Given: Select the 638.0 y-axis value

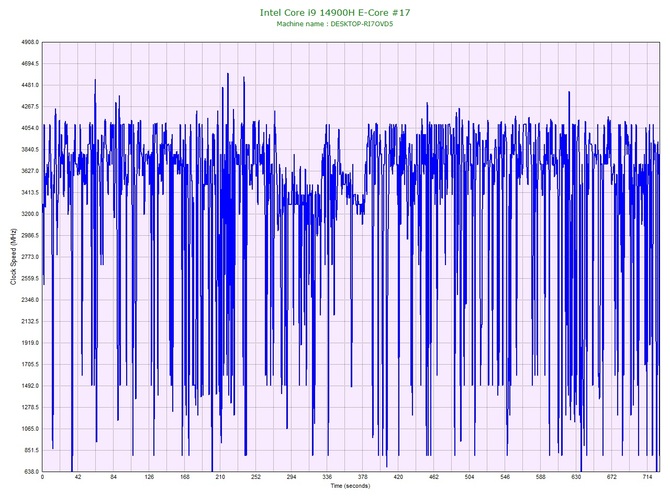Looking at the screenshot, I should tap(31, 471).
